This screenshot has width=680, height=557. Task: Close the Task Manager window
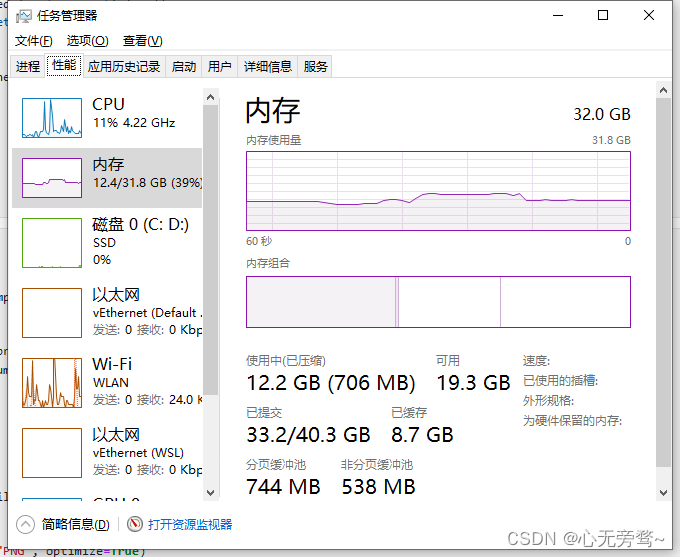[x=649, y=16]
